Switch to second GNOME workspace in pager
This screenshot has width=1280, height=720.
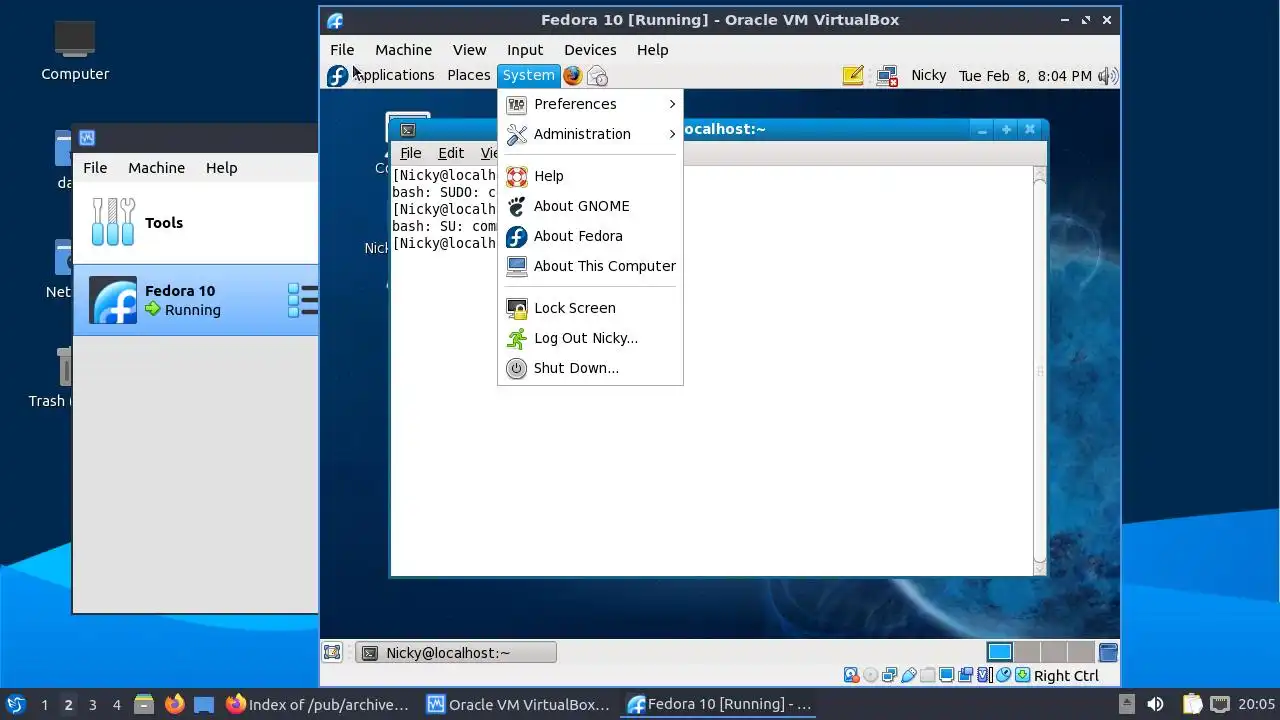(1027, 653)
